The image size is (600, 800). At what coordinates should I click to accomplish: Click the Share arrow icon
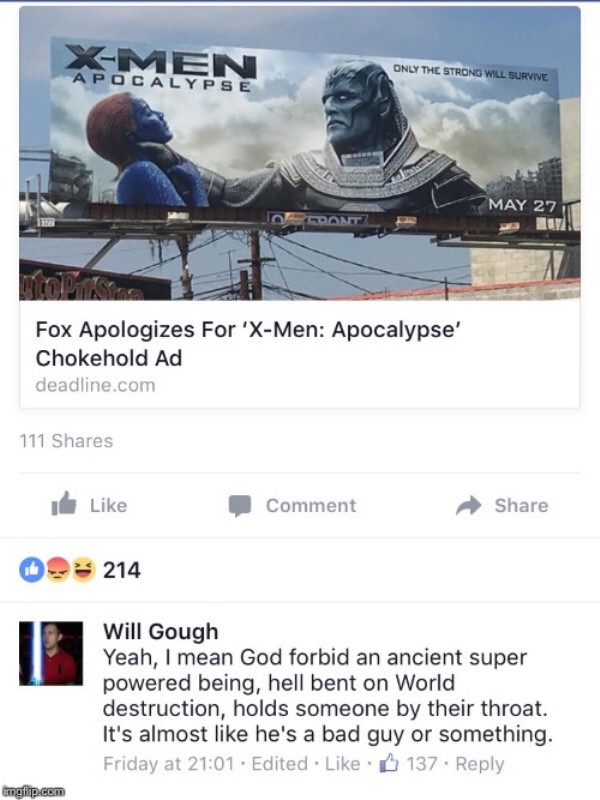pos(468,505)
